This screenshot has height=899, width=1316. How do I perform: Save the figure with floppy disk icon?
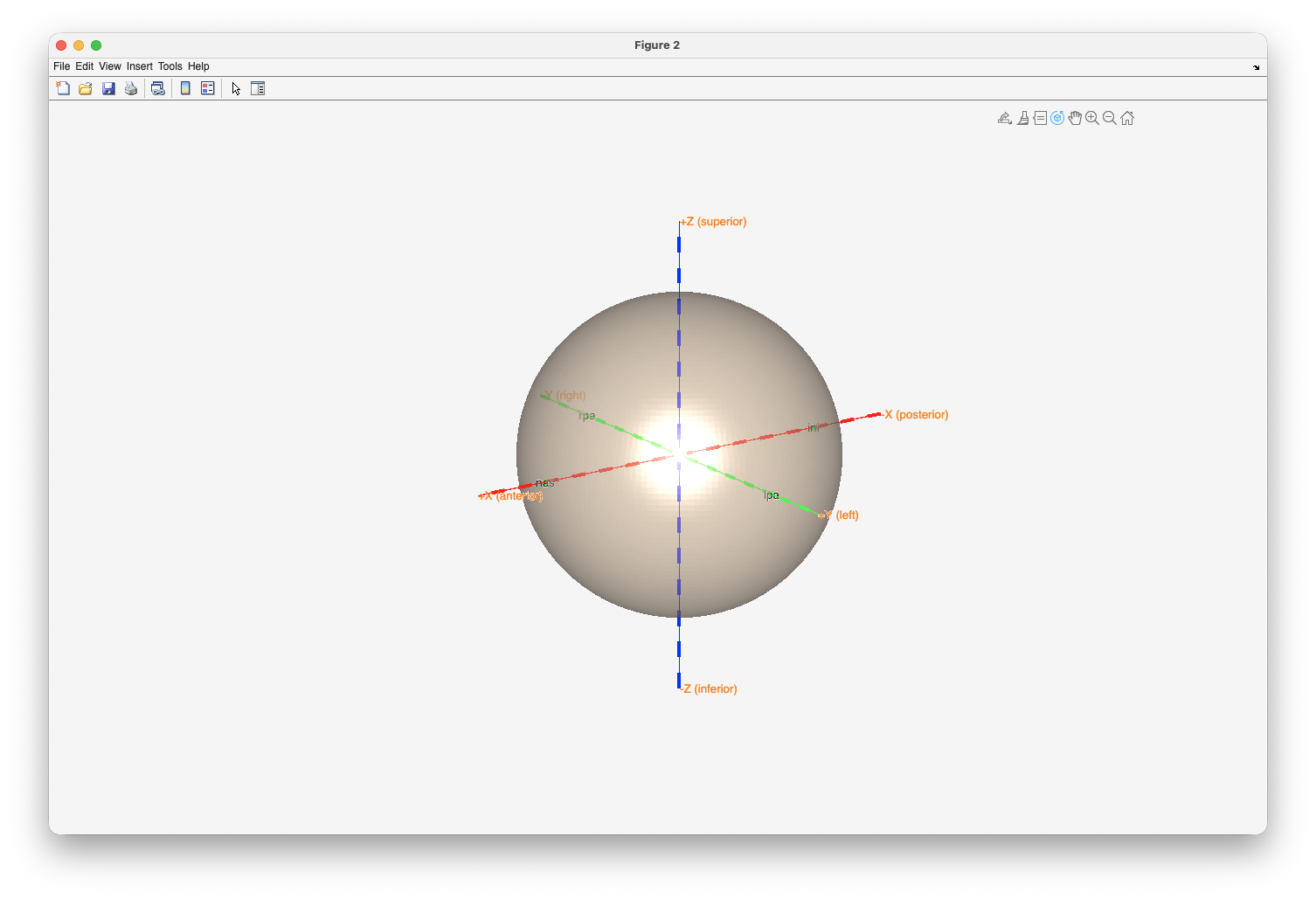point(108,88)
